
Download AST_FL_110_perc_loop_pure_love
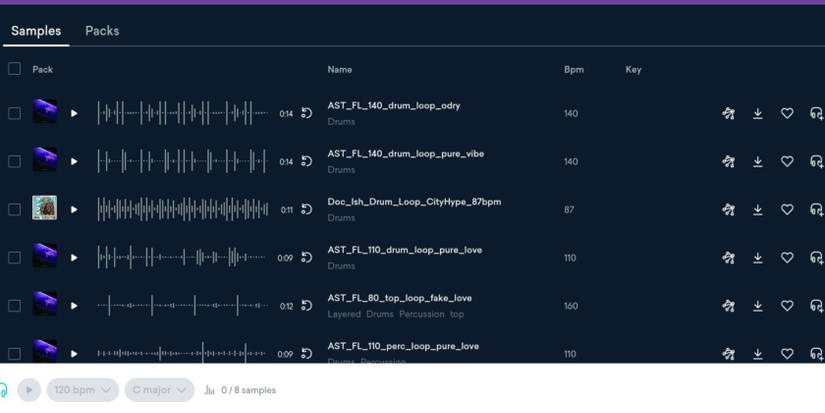(x=758, y=354)
